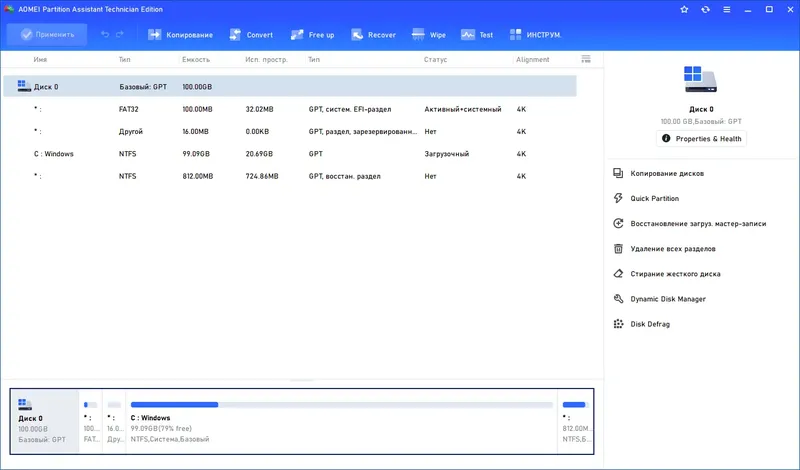Image resolution: width=800 pixels, height=470 pixels.
Task: Select the FAT 100MB block in disk map
Action: (x=91, y=421)
